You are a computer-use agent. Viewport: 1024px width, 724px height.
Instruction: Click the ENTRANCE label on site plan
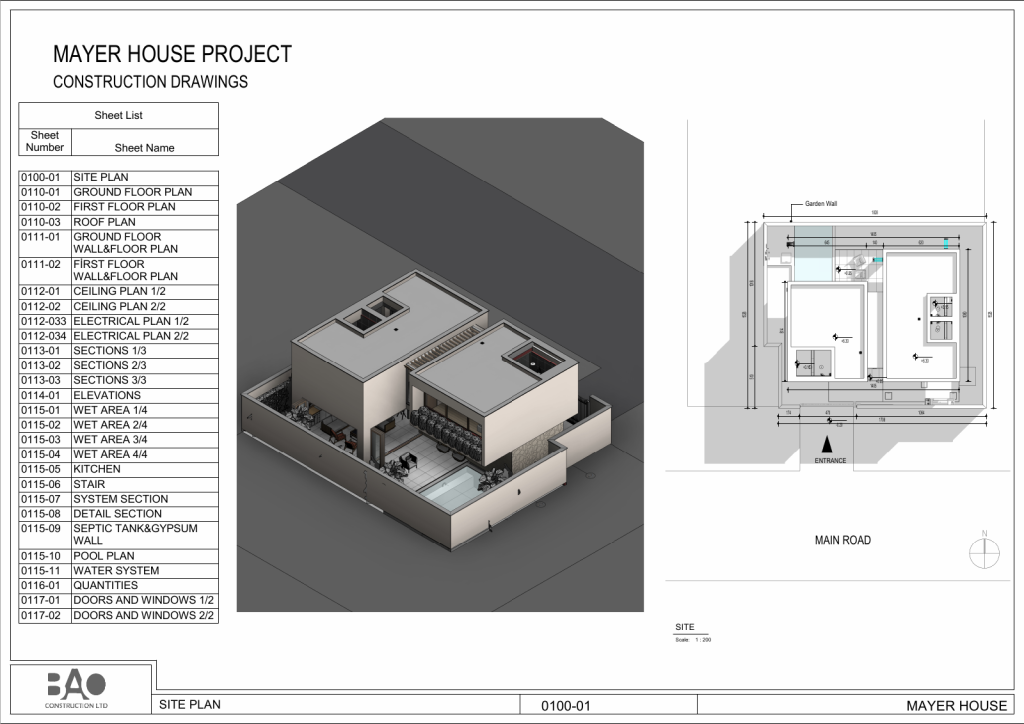tap(830, 461)
